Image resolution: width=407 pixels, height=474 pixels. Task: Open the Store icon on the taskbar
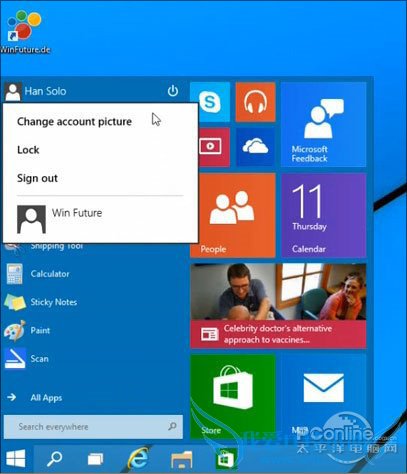coord(226,459)
